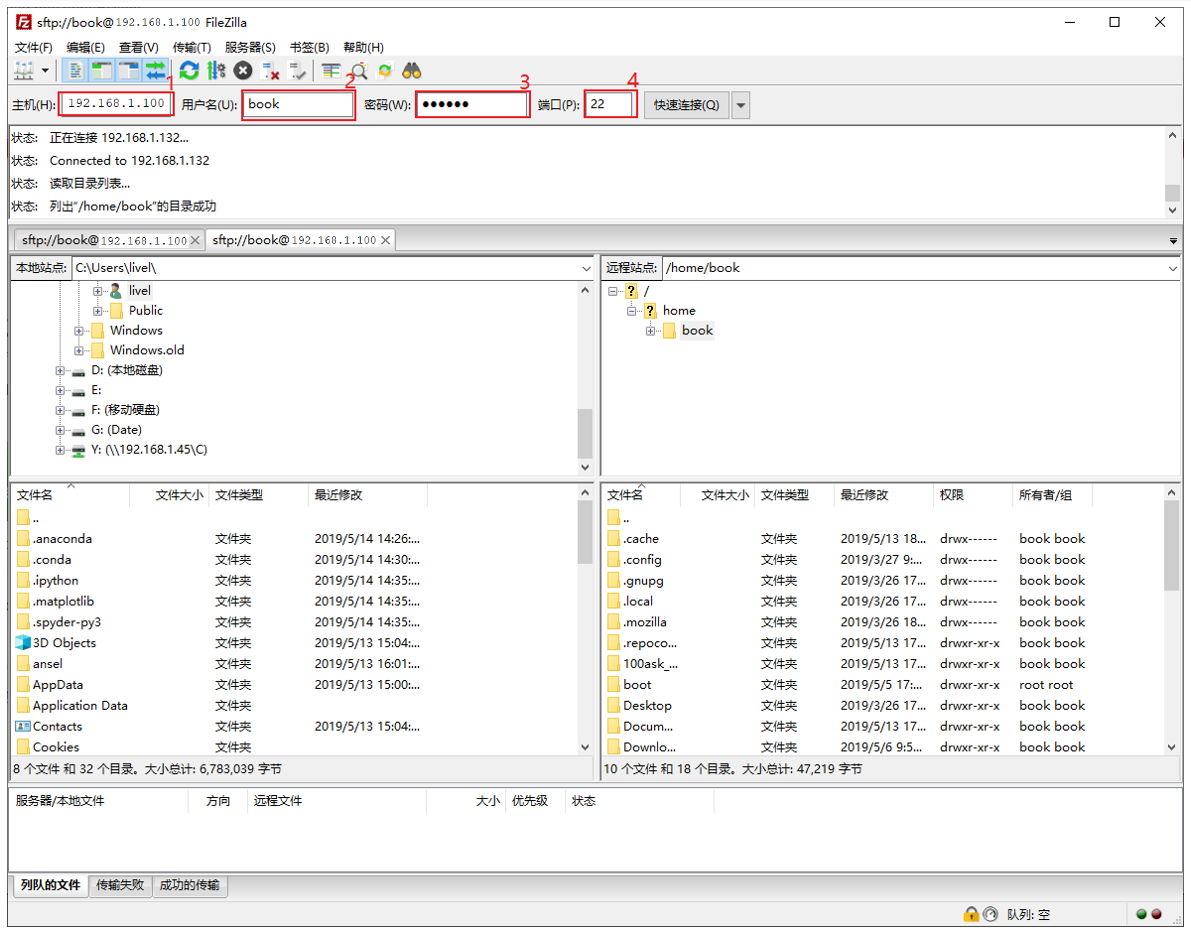Expand the Y: network drive
This screenshot has height=932, width=1191.
pos(60,450)
